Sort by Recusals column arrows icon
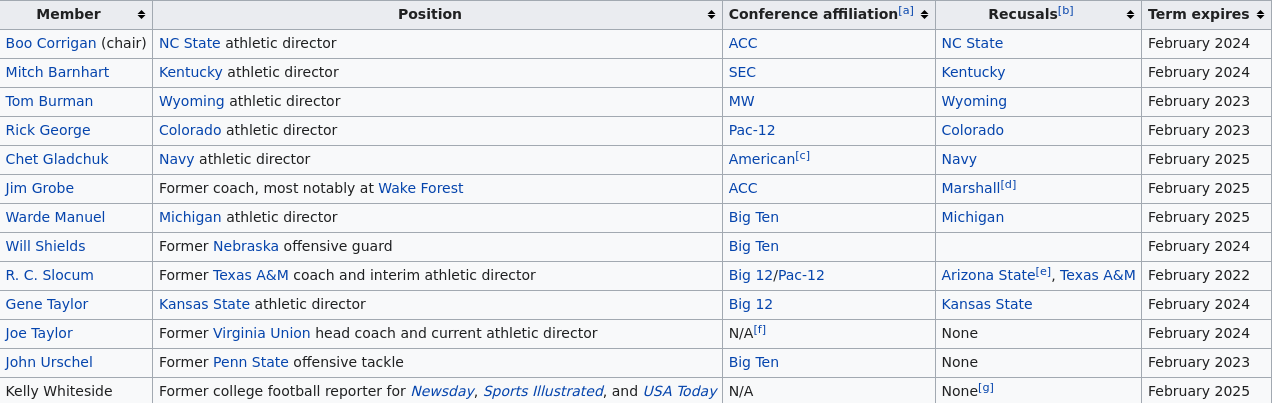Screen dimensions: 1274x403 tap(1130, 15)
